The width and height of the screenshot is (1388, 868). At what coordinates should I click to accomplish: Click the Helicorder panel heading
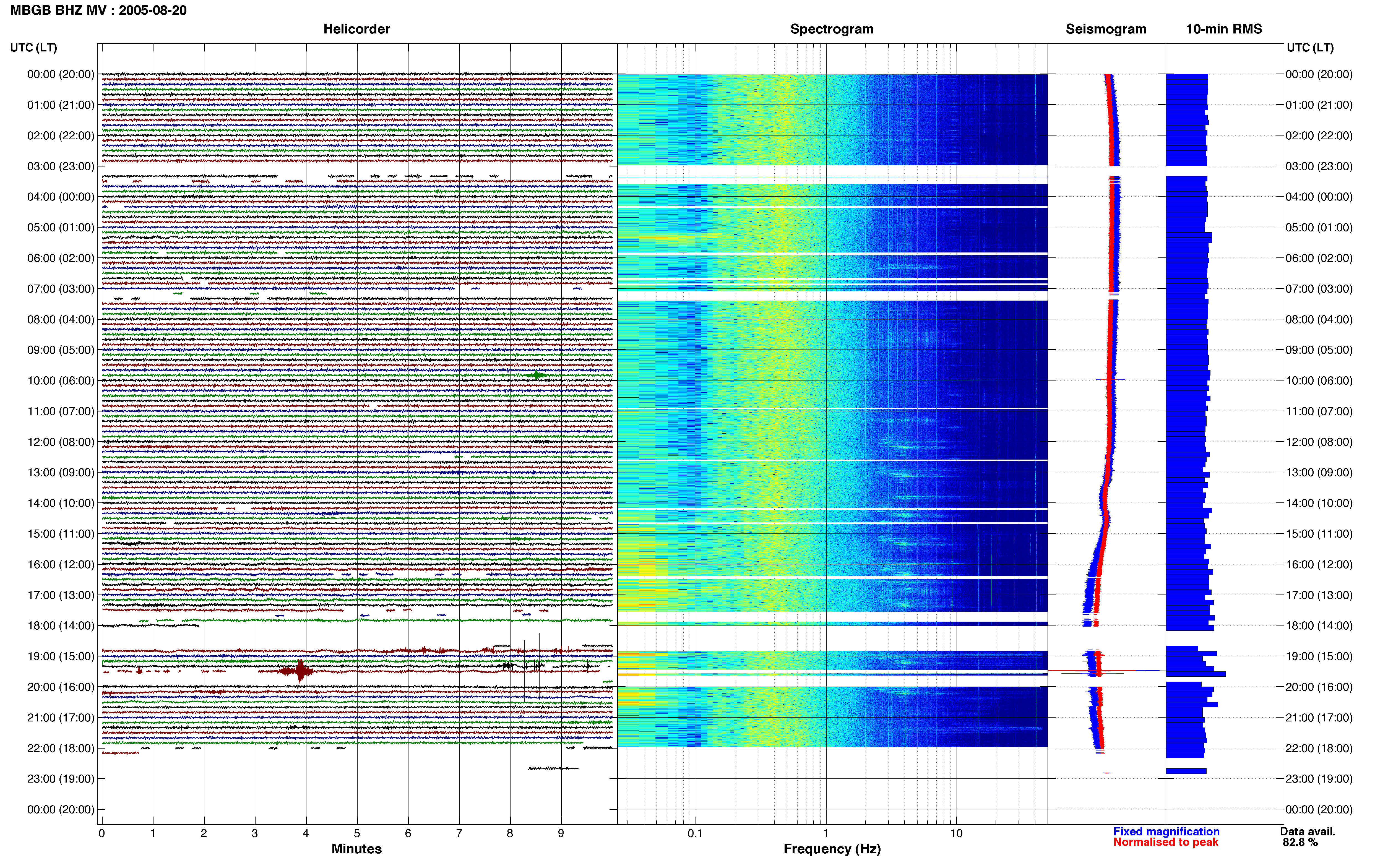click(x=356, y=29)
